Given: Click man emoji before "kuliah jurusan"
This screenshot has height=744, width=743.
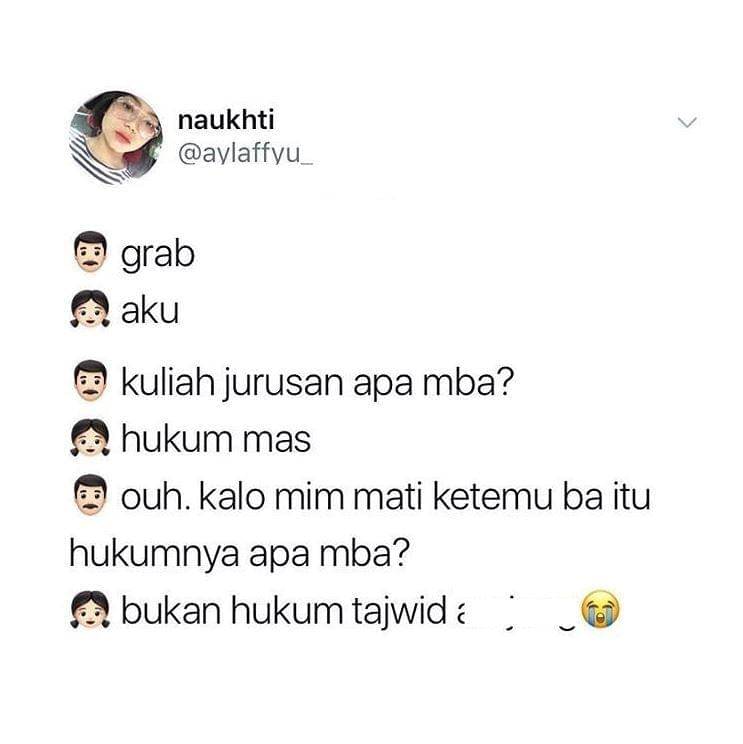Looking at the screenshot, I should pos(90,381).
